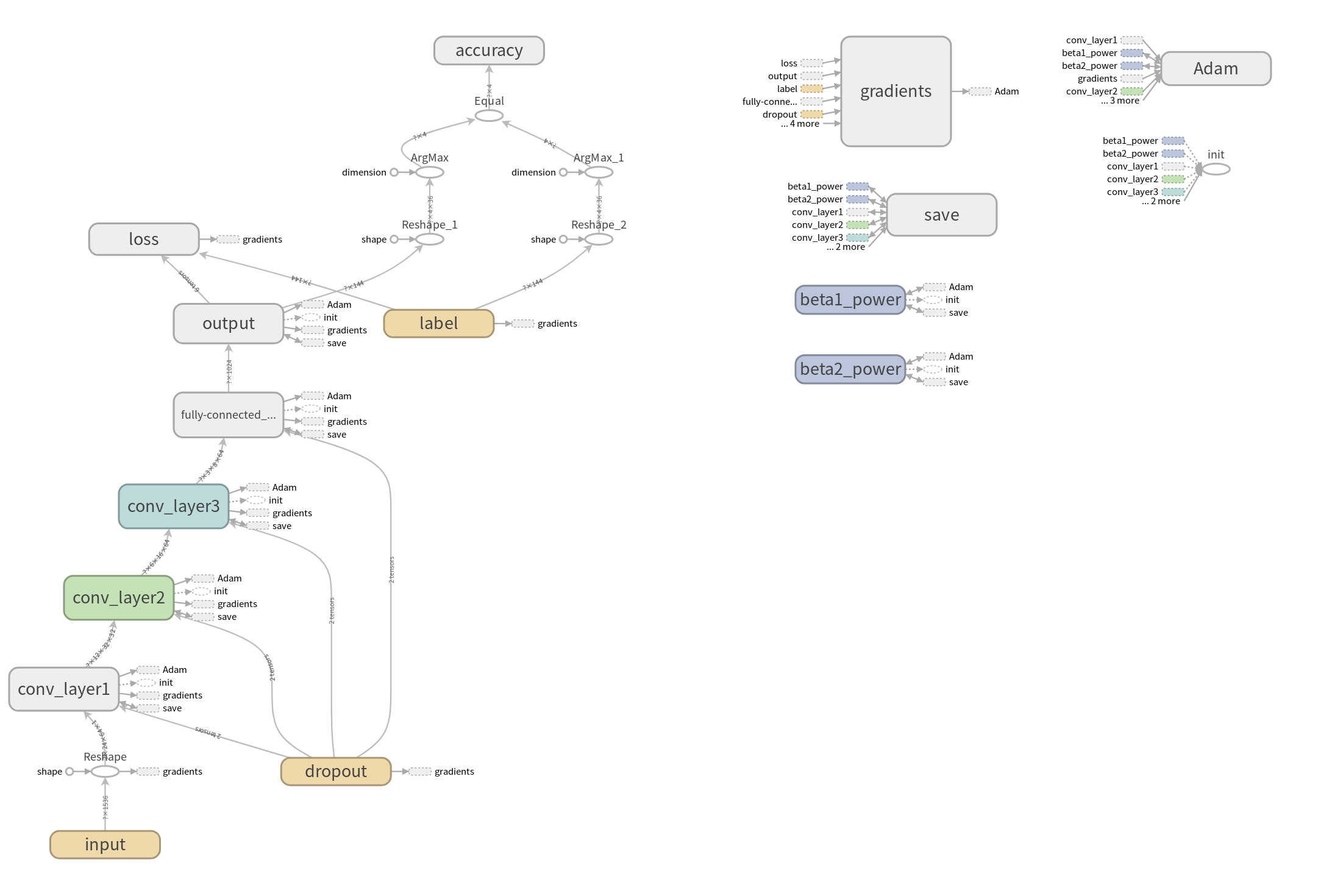Select the dimension constant feeding ArgMax
1335x896 pixels.
click(394, 172)
